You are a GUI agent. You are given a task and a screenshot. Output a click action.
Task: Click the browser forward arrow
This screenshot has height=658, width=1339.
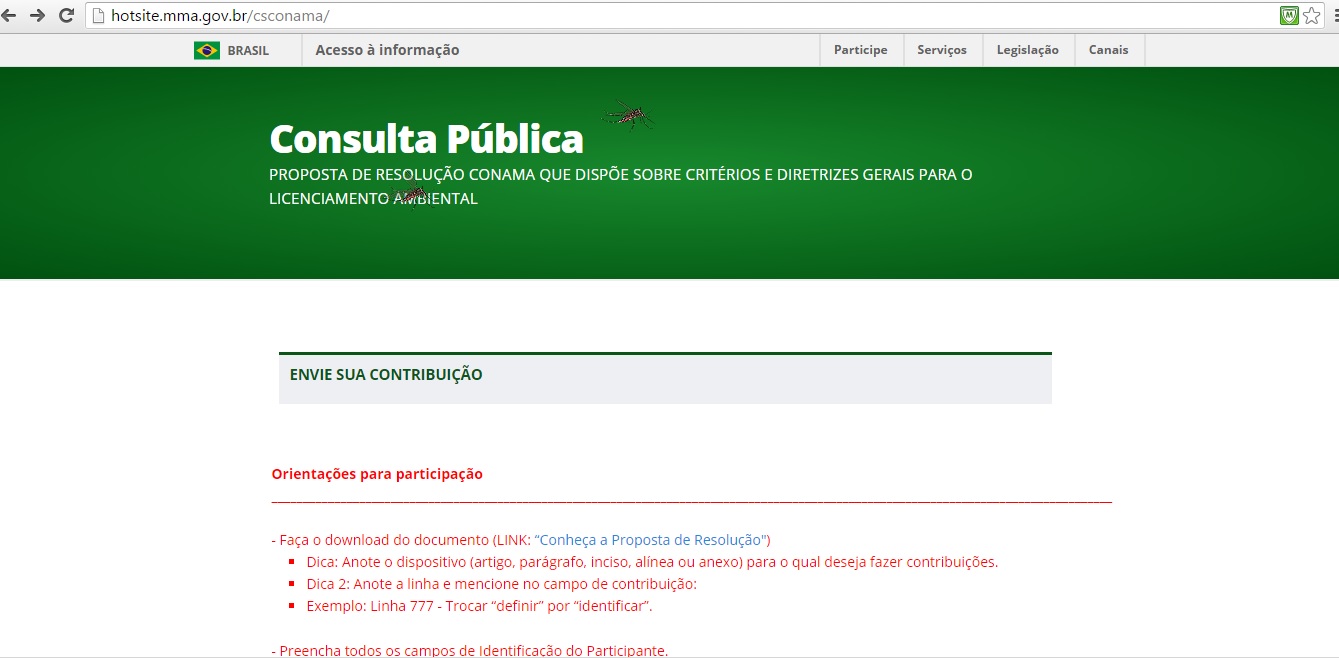38,15
